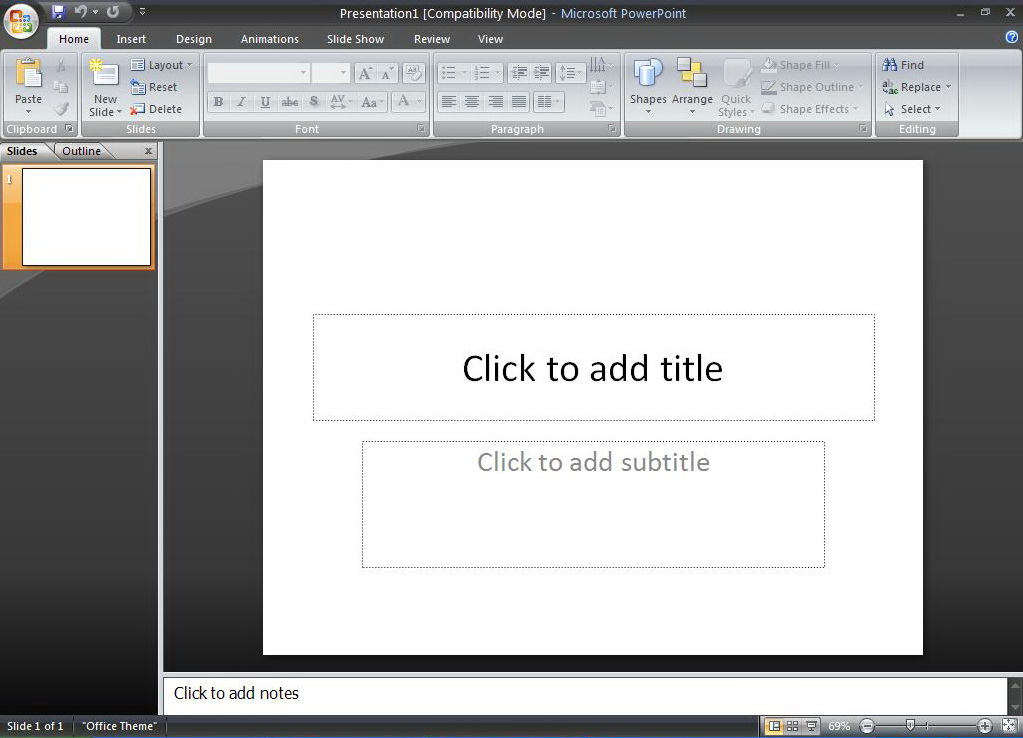Viewport: 1023px width, 738px height.
Task: Justify text in Paragraph group
Action: click(519, 102)
